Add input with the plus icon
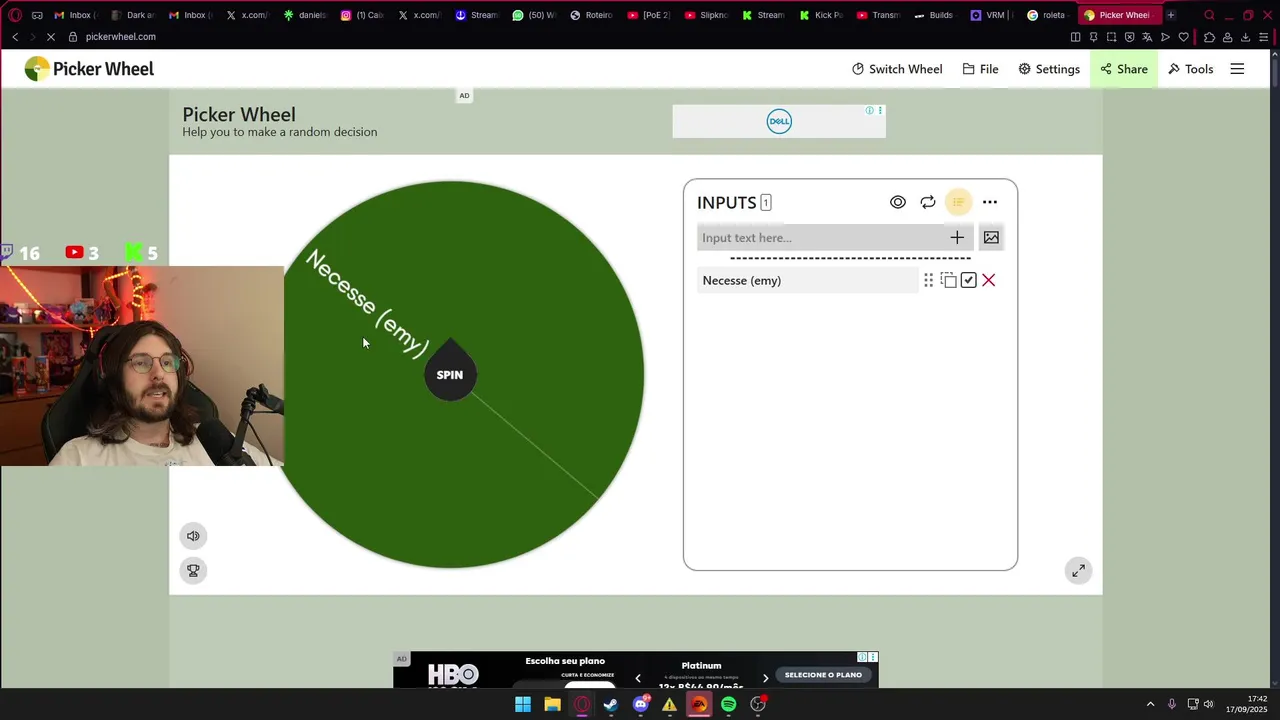 [x=957, y=237]
